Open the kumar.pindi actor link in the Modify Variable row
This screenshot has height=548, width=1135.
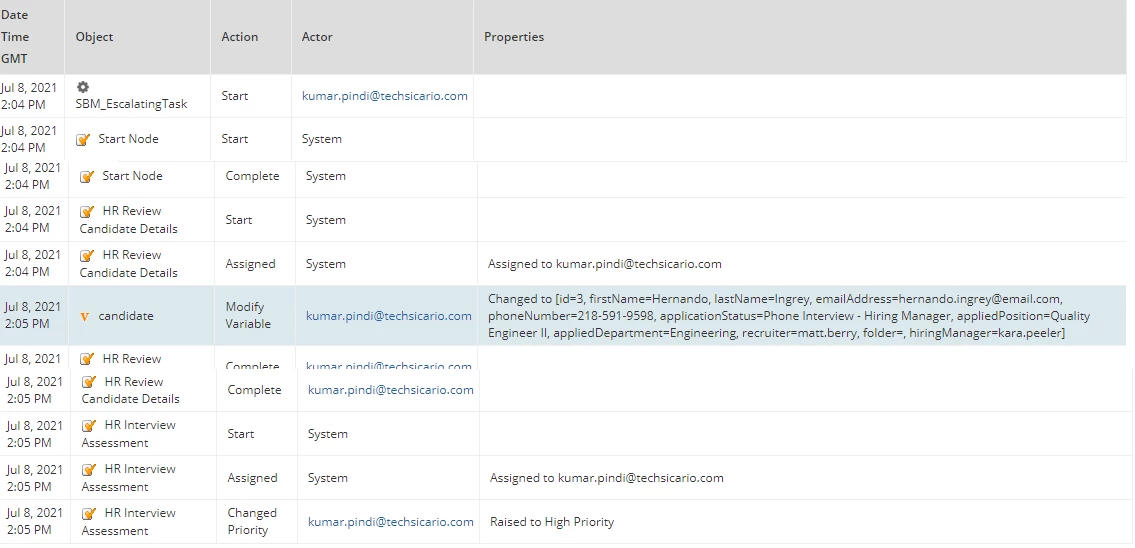pyautogui.click(x=389, y=316)
